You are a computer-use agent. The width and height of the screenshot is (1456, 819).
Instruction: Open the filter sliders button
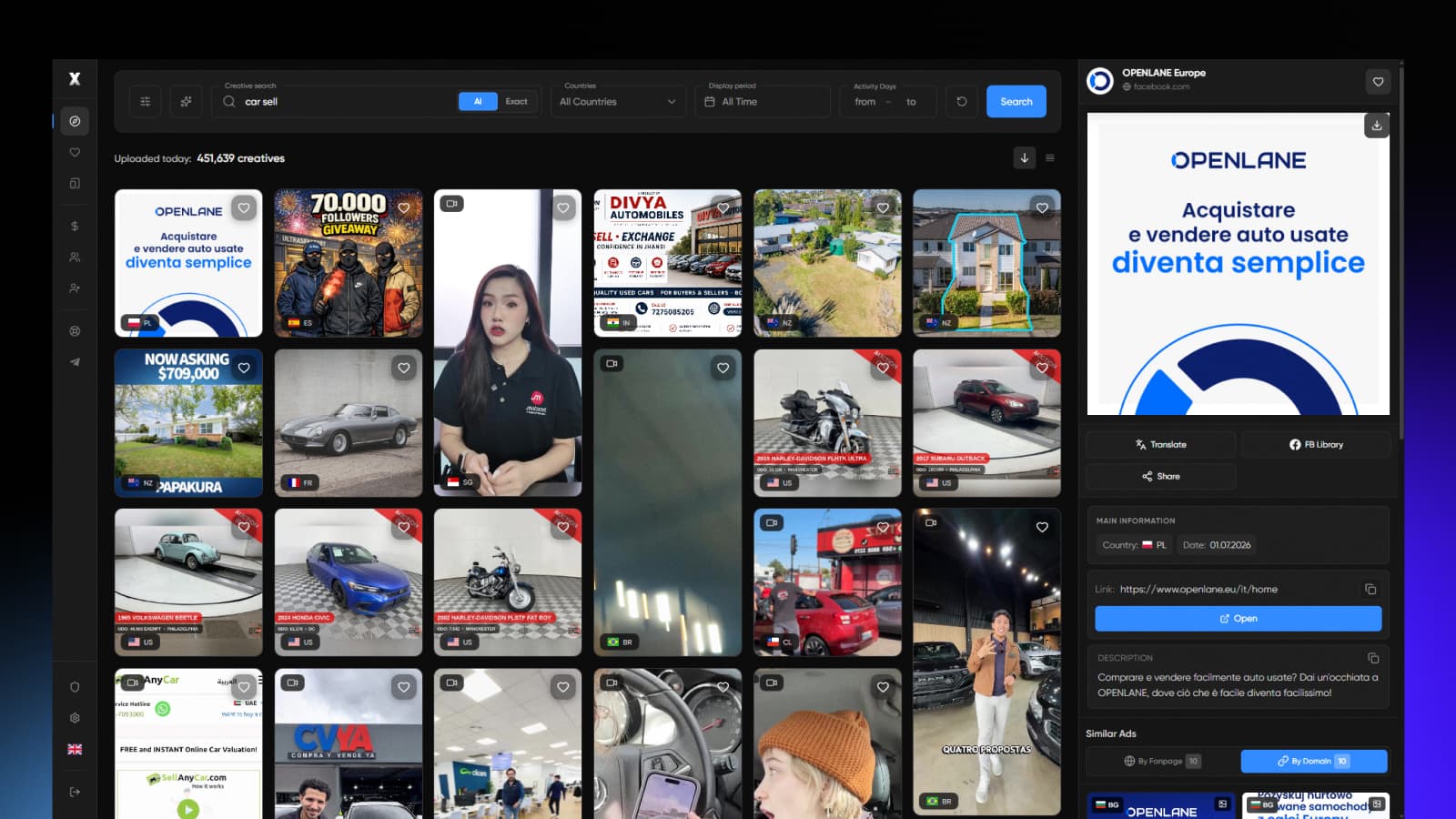point(145,102)
